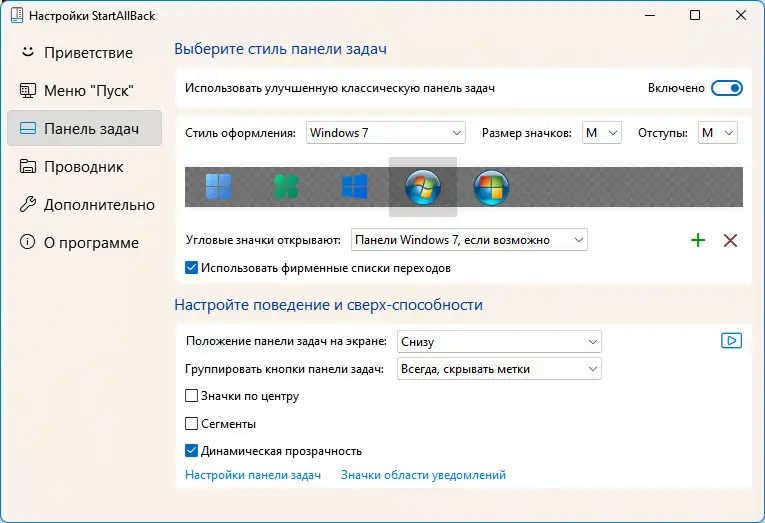Open Настройки панели задач link

coord(253,475)
